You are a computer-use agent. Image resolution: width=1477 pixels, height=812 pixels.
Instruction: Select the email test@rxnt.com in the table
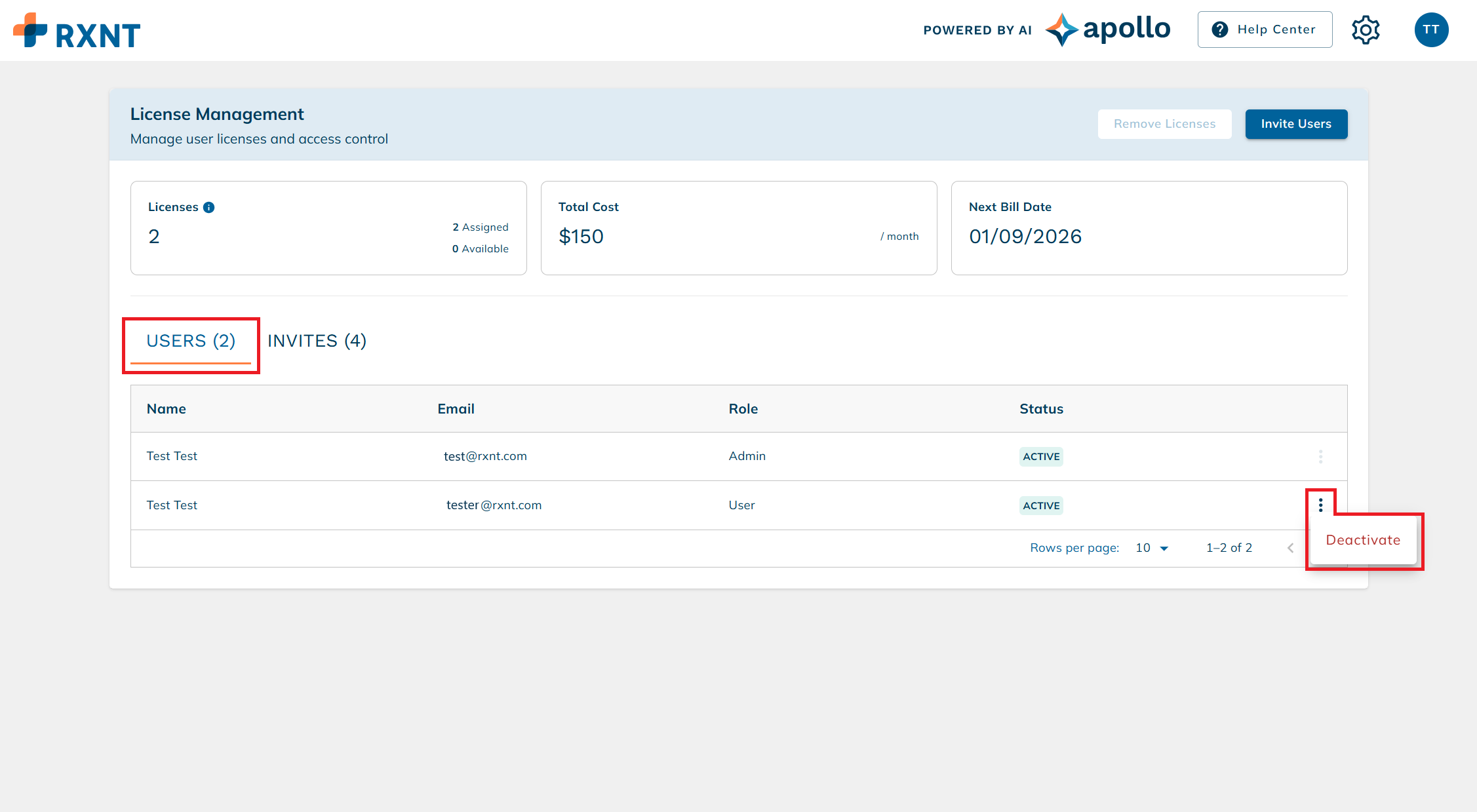pos(485,456)
